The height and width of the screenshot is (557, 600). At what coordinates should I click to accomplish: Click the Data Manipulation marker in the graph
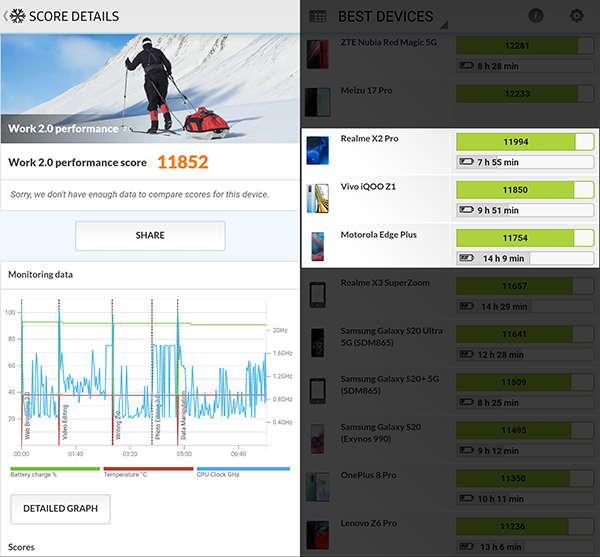pyautogui.click(x=183, y=415)
